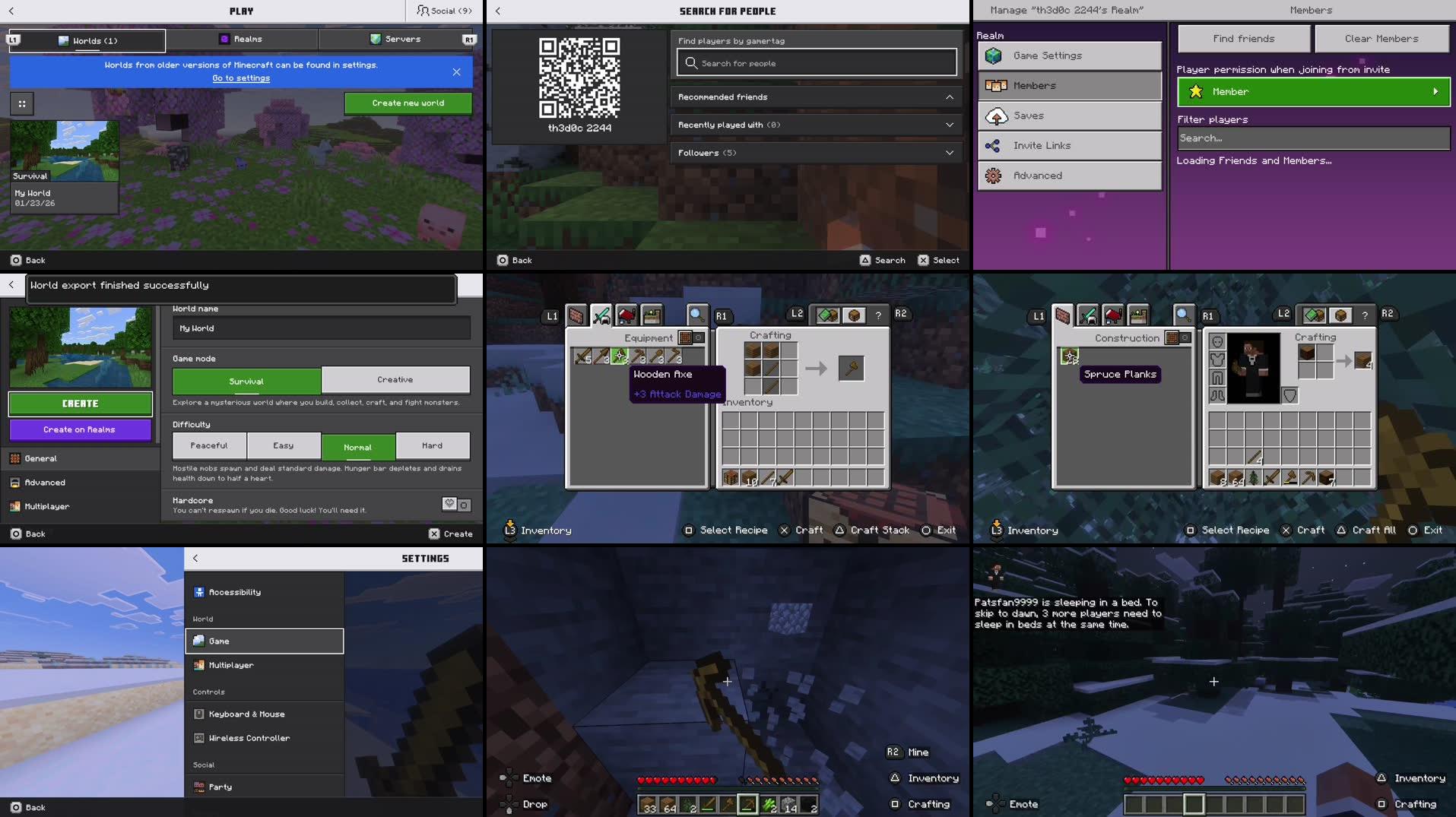Switch to crafting-table layout in Spruce Planks screen
Image resolution: width=1456 pixels, height=817 pixels.
pyautogui.click(x=1340, y=315)
